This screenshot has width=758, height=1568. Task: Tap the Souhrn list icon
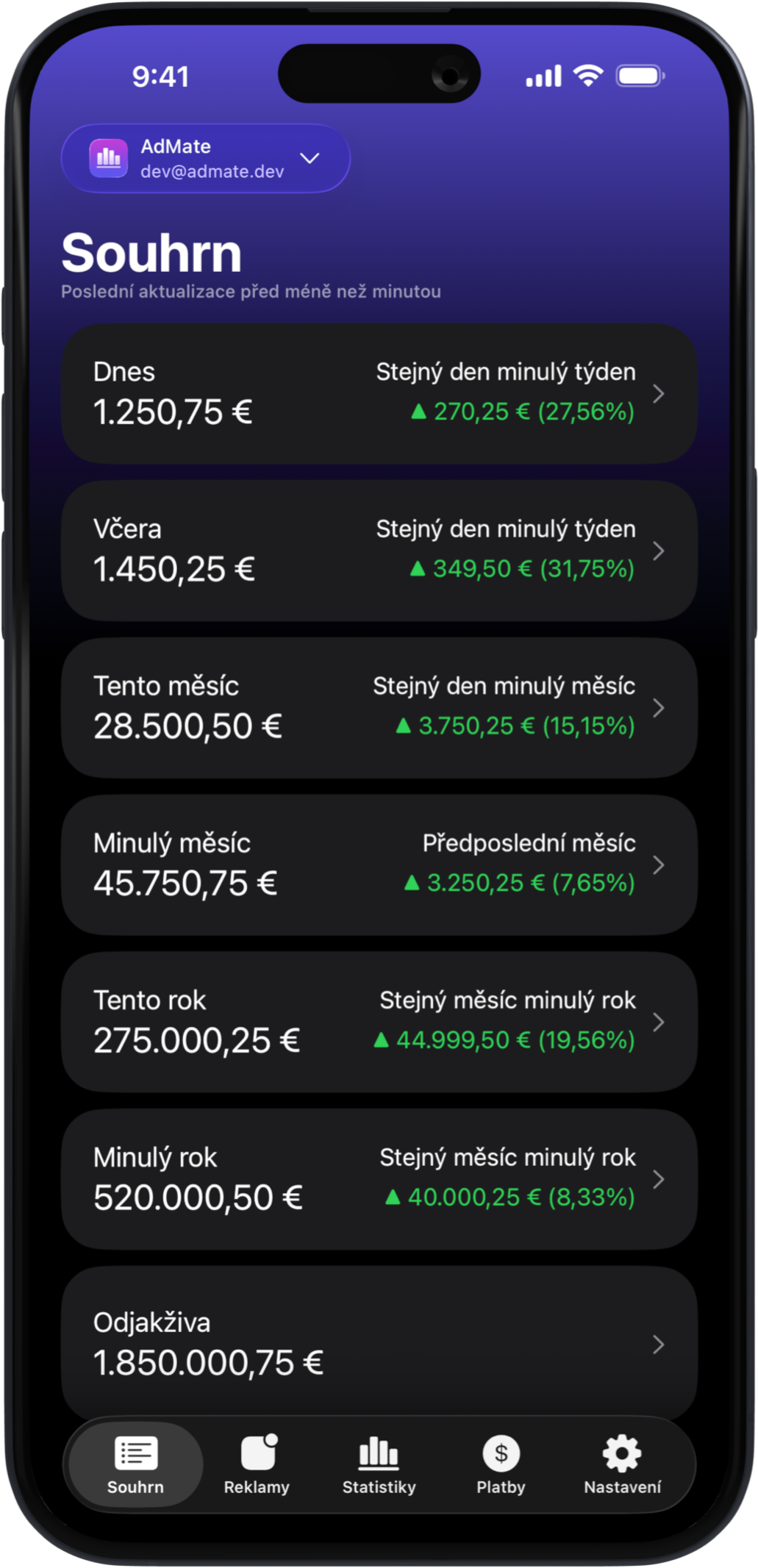click(x=136, y=1453)
